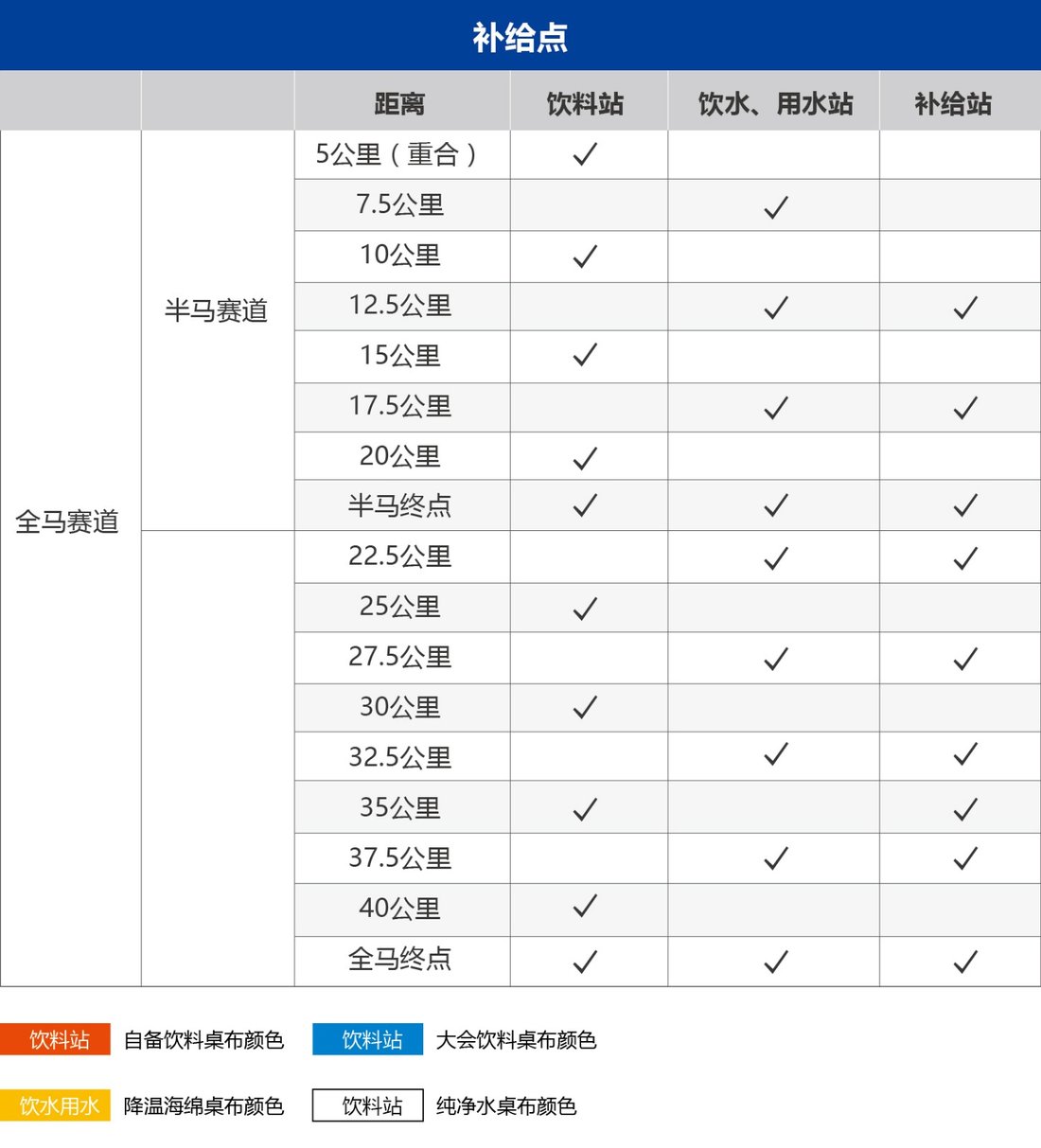Click the 饮水、用水站 checkmark in the 37.5公里 row

click(776, 858)
